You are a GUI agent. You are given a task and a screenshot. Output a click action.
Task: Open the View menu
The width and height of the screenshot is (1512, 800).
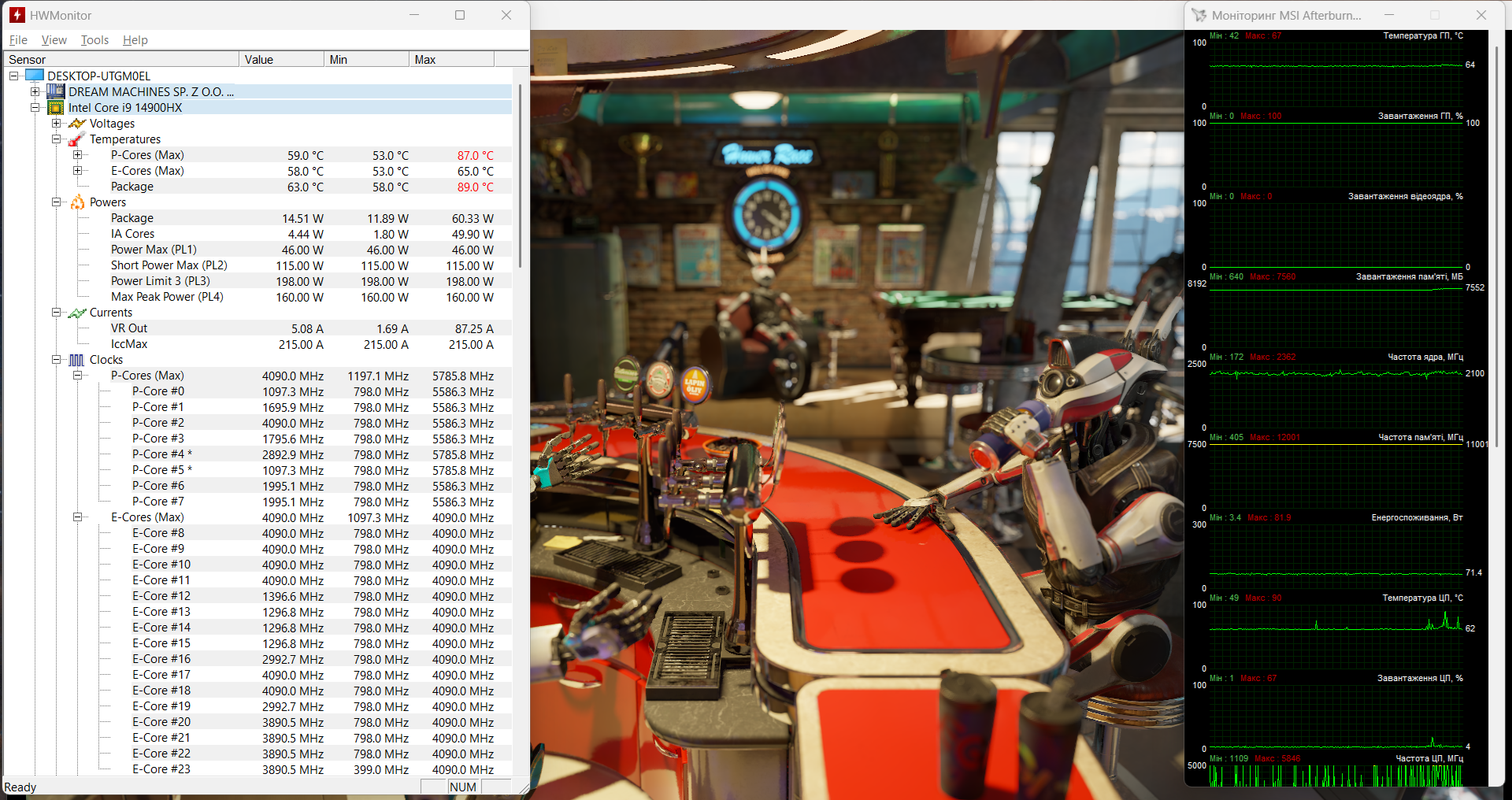(54, 40)
